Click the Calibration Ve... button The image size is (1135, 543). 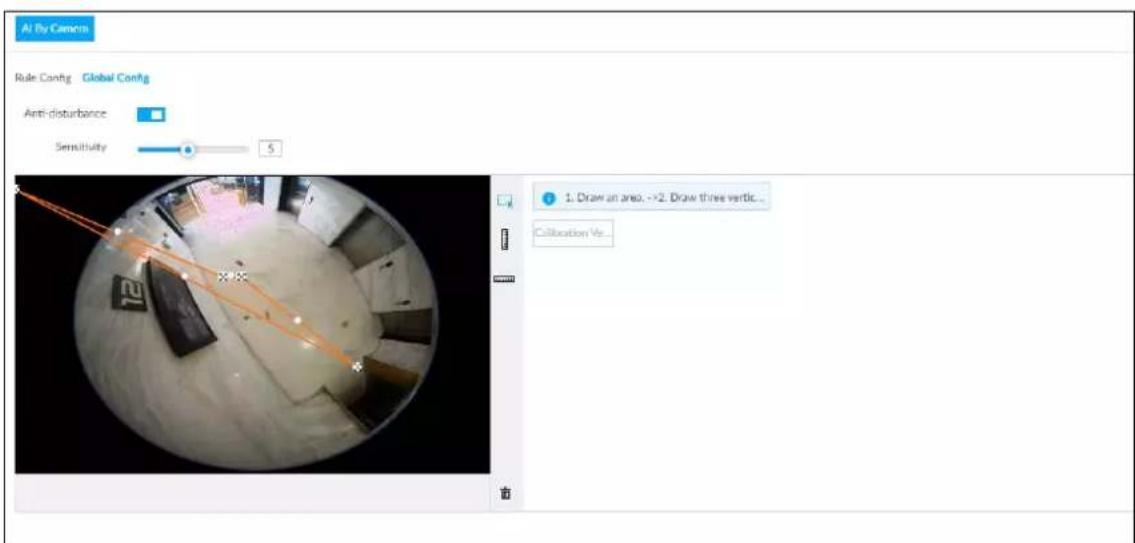(573, 234)
